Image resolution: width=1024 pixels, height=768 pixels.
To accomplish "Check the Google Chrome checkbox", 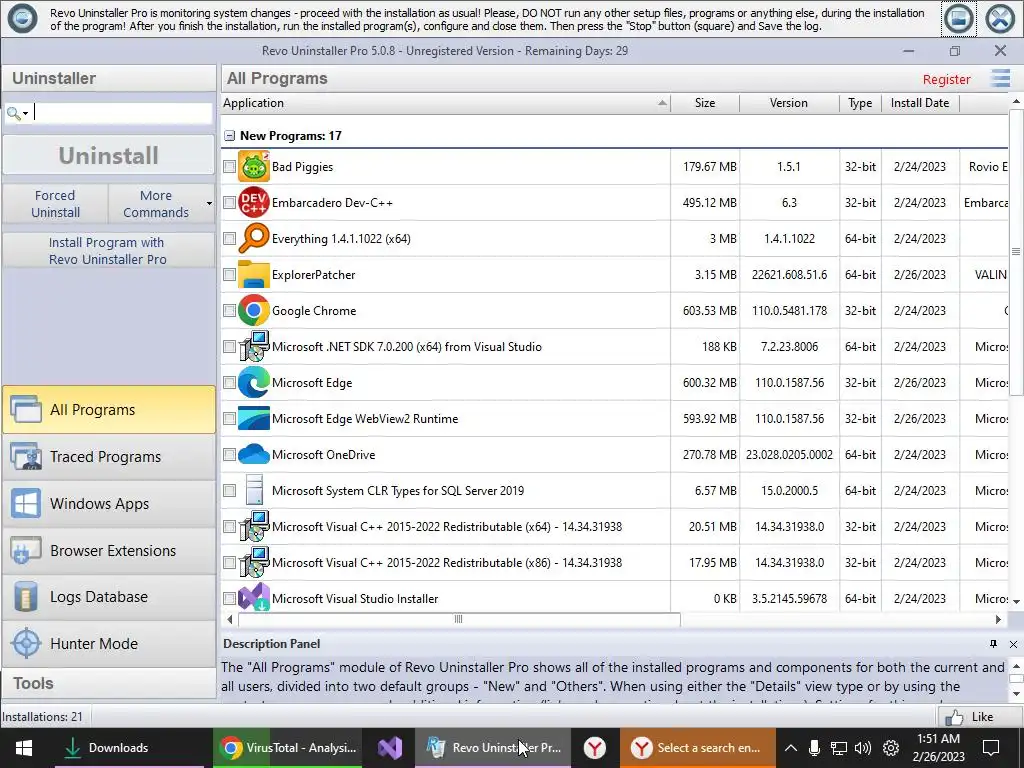I will coord(229,310).
